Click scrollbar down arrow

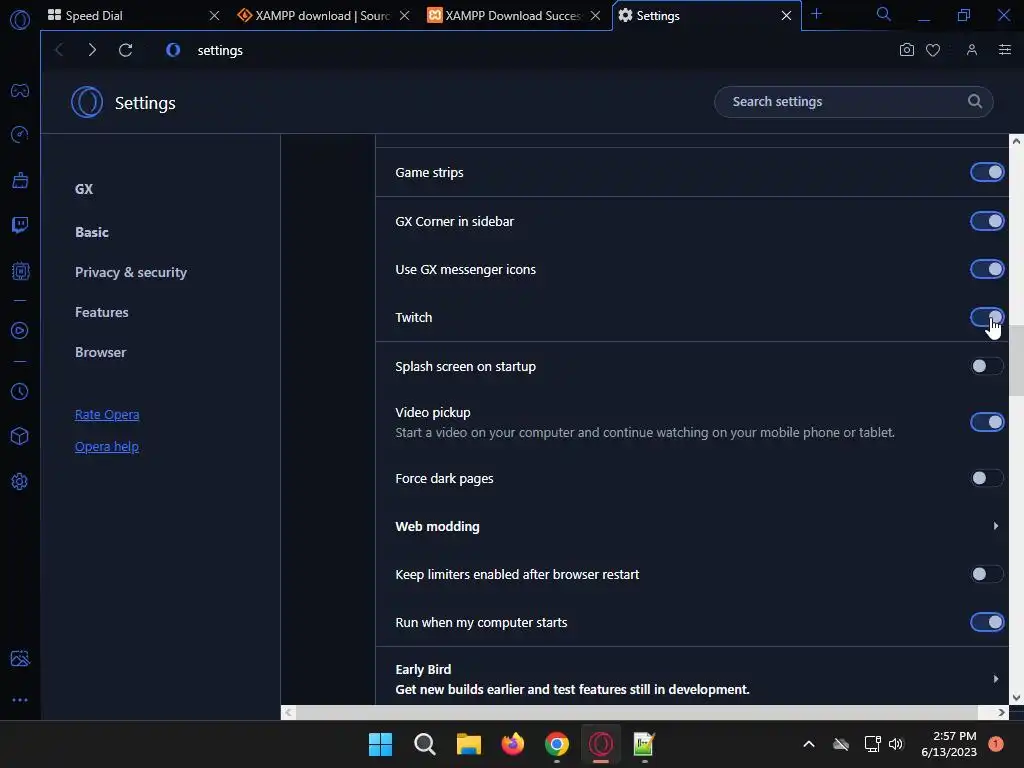(x=1016, y=697)
